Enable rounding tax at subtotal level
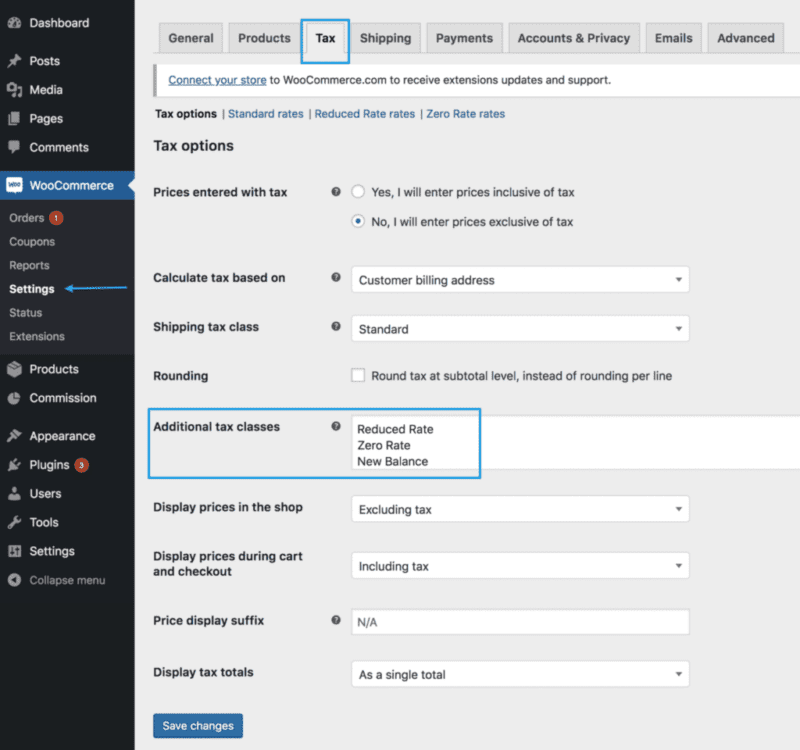800x750 pixels. click(357, 375)
